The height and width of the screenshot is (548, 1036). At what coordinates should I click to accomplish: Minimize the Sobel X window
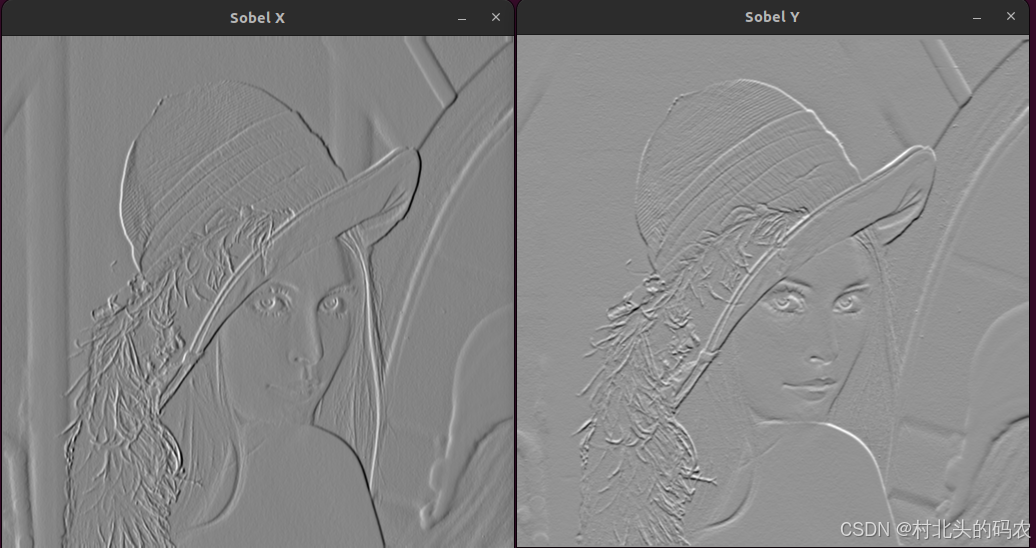(x=462, y=18)
